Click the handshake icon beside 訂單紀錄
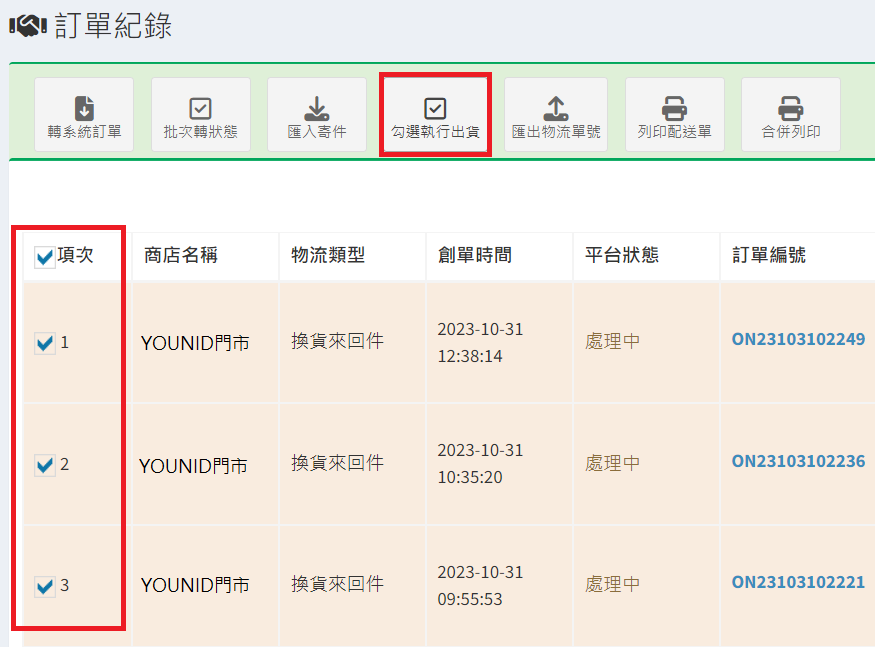The width and height of the screenshot is (875, 647). coord(28,27)
